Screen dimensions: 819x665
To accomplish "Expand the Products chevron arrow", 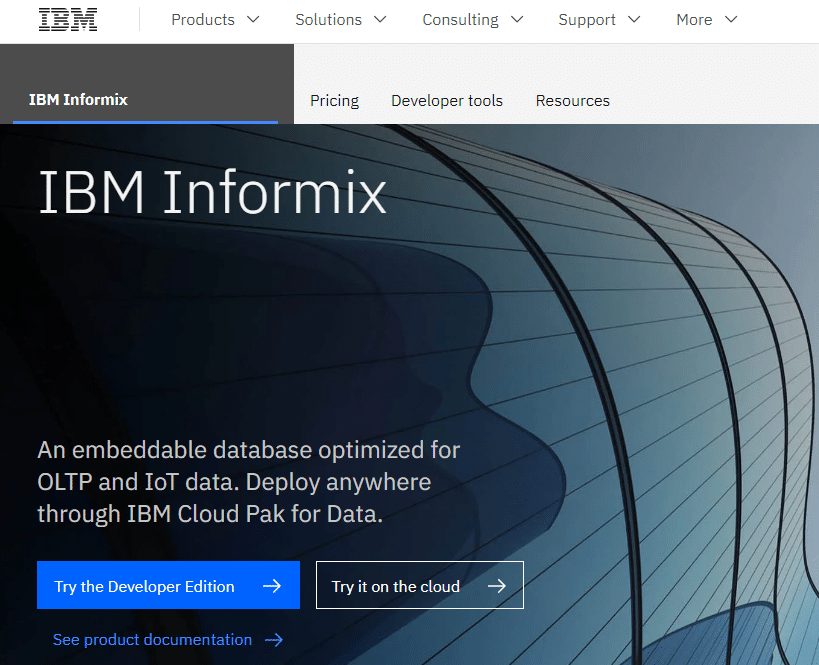I will point(253,20).
